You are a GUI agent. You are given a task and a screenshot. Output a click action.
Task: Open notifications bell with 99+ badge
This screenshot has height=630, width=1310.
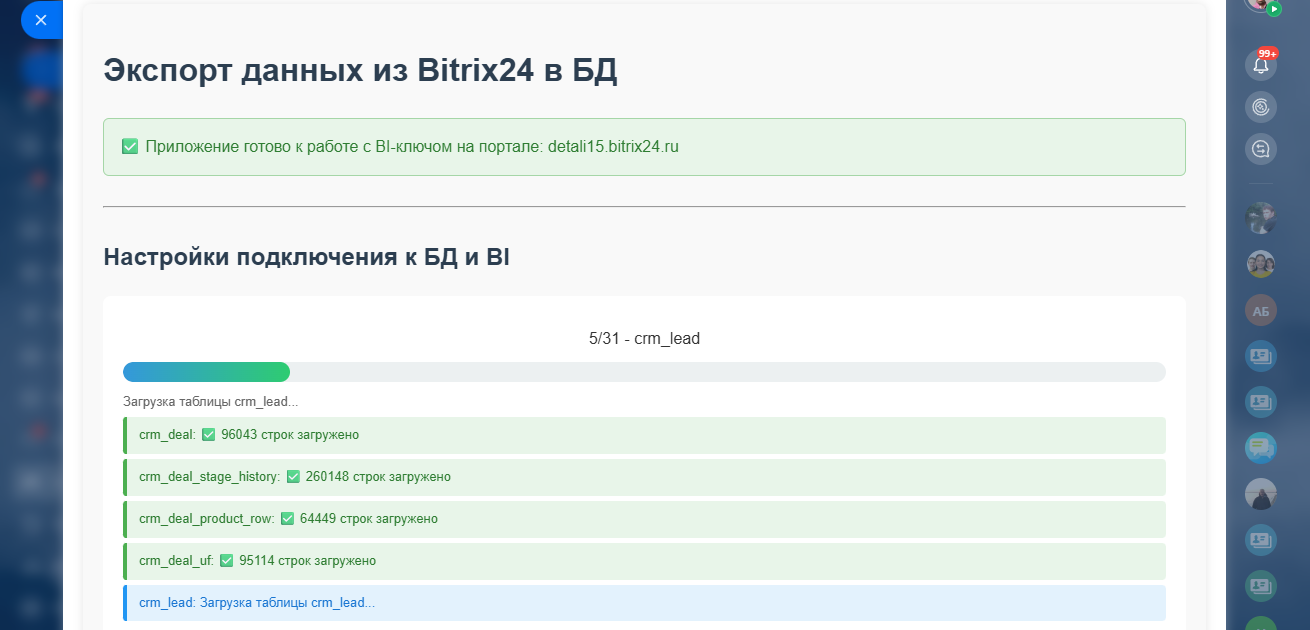coord(1261,65)
